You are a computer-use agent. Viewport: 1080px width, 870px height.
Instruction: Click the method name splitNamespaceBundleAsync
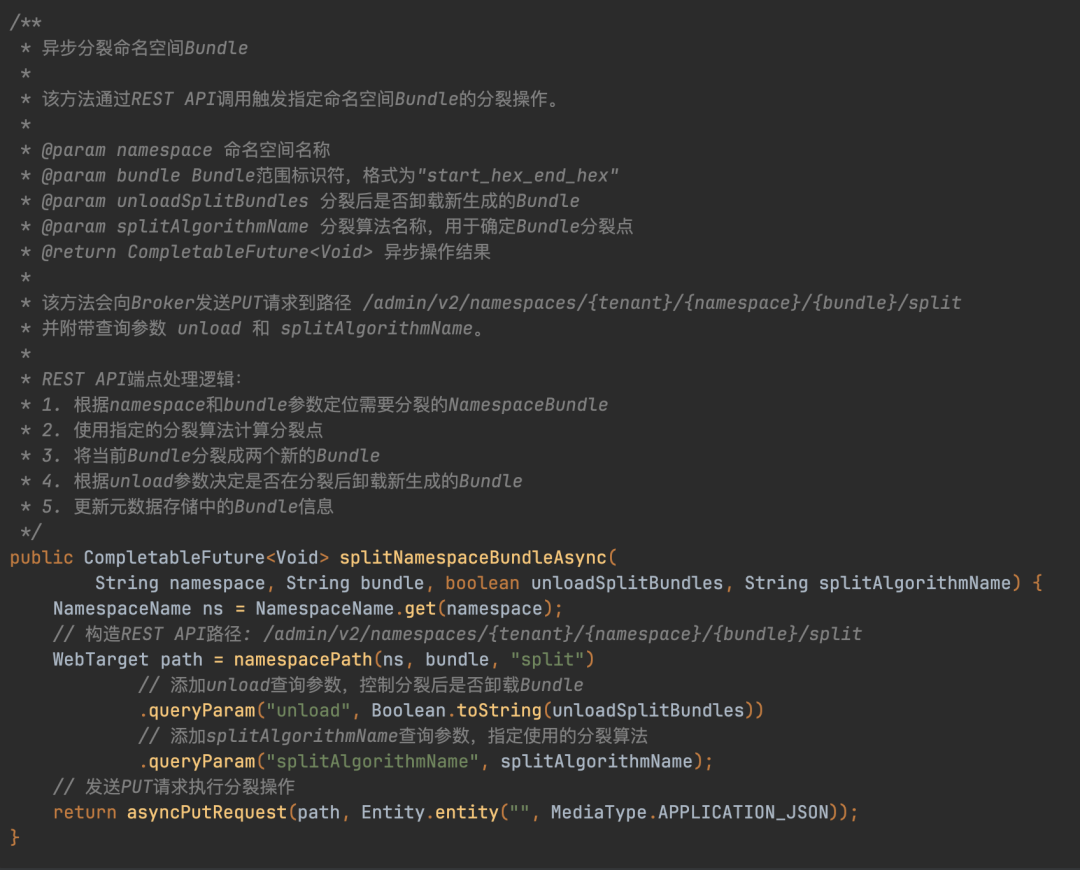click(473, 557)
